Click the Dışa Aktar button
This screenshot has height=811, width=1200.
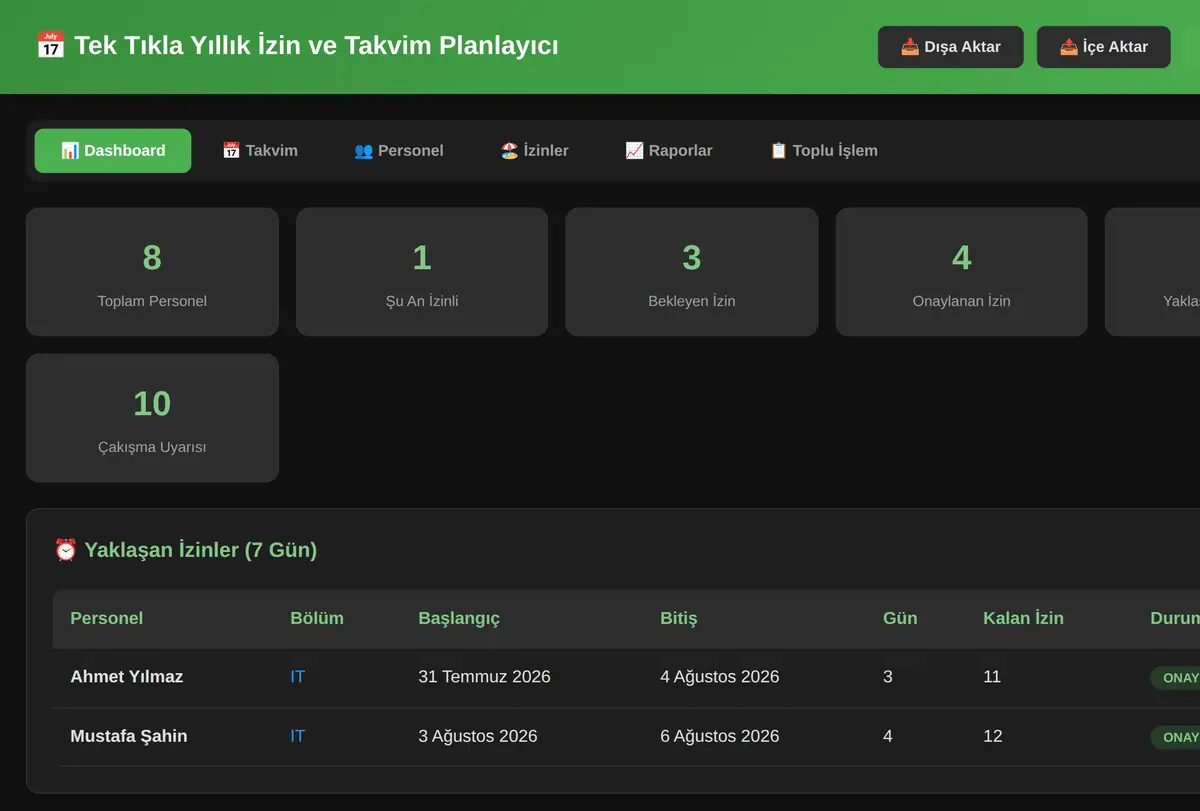[951, 47]
